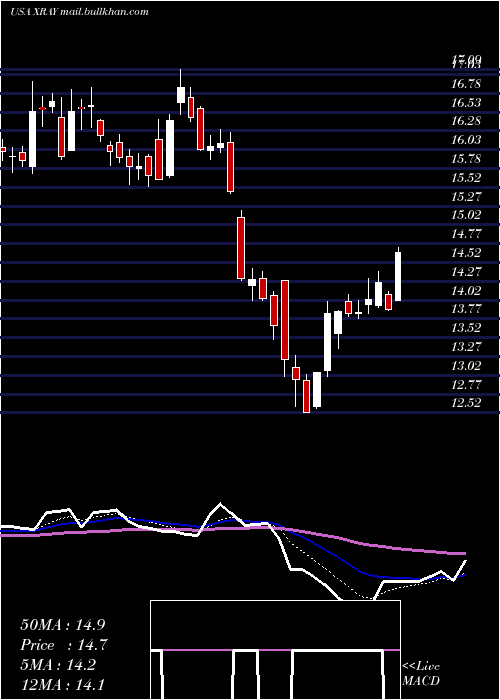Click the 'USA XRAY mail.bullkhan.com' chart title
This screenshot has width=500, height=700.
tap(79, 12)
